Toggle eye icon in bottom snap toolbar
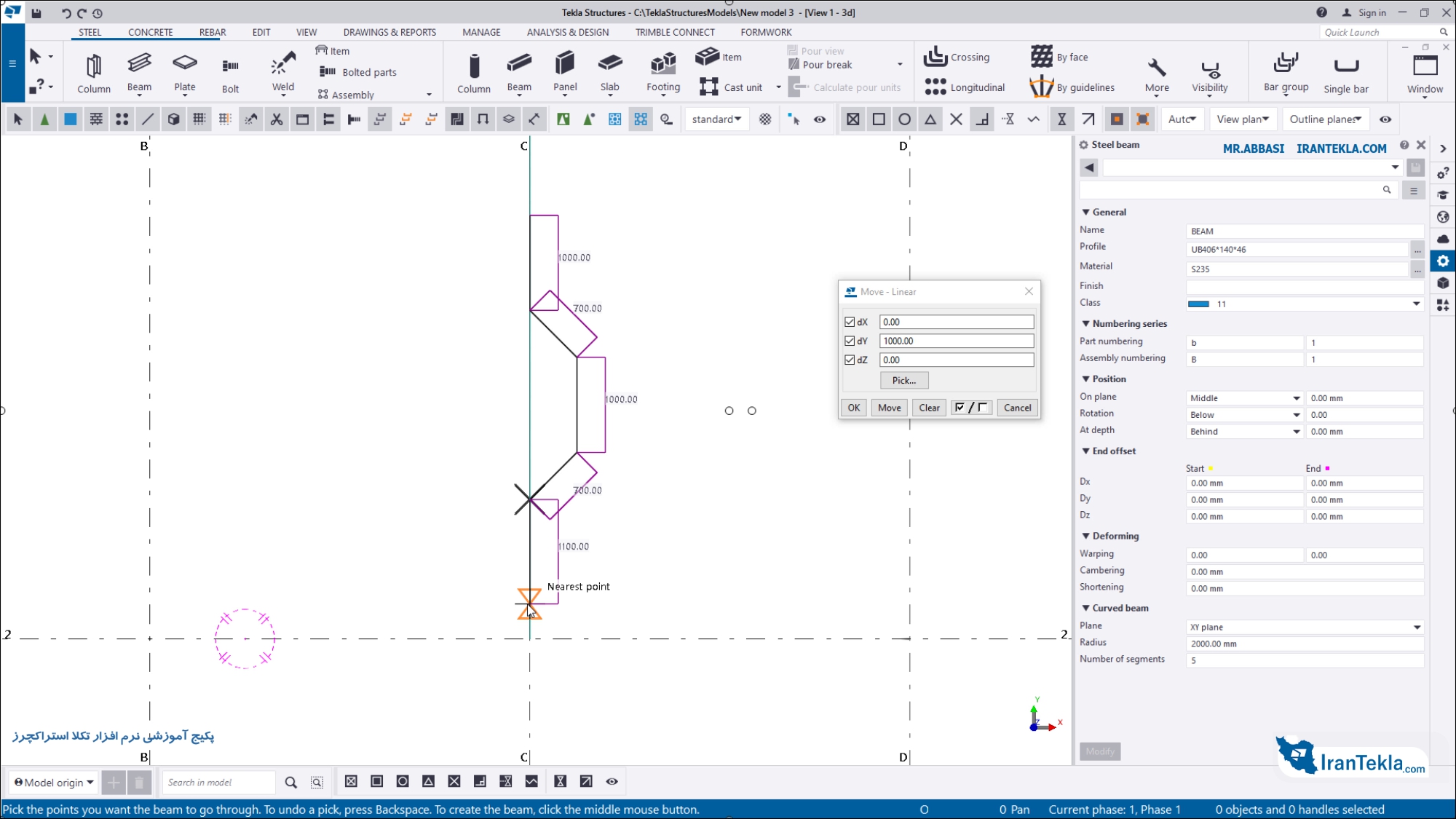This screenshot has width=1456, height=819. [x=612, y=781]
